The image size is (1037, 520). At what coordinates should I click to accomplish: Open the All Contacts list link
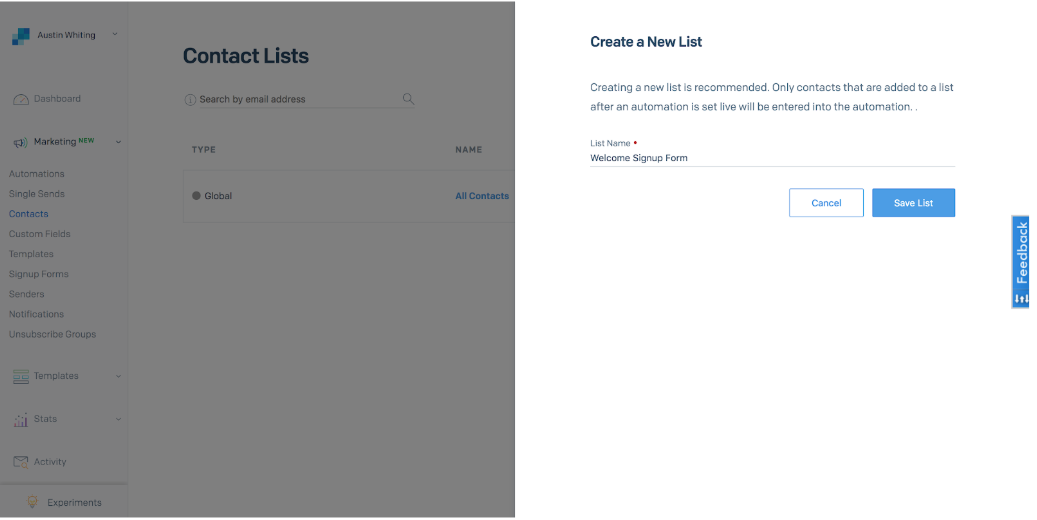click(482, 196)
